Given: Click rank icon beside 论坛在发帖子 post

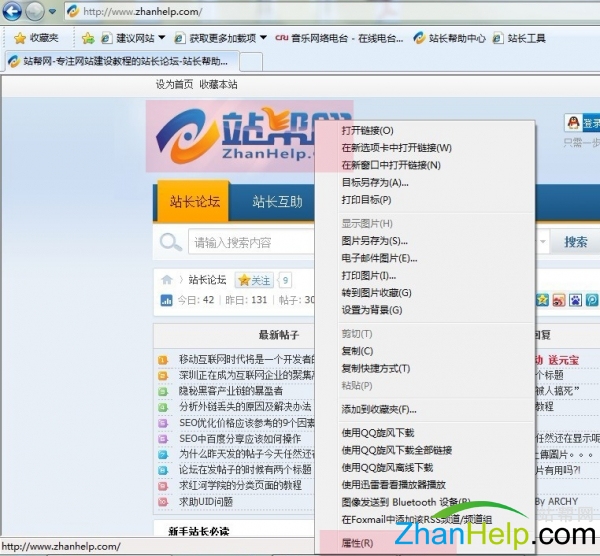Looking at the screenshot, I should coord(163,470).
